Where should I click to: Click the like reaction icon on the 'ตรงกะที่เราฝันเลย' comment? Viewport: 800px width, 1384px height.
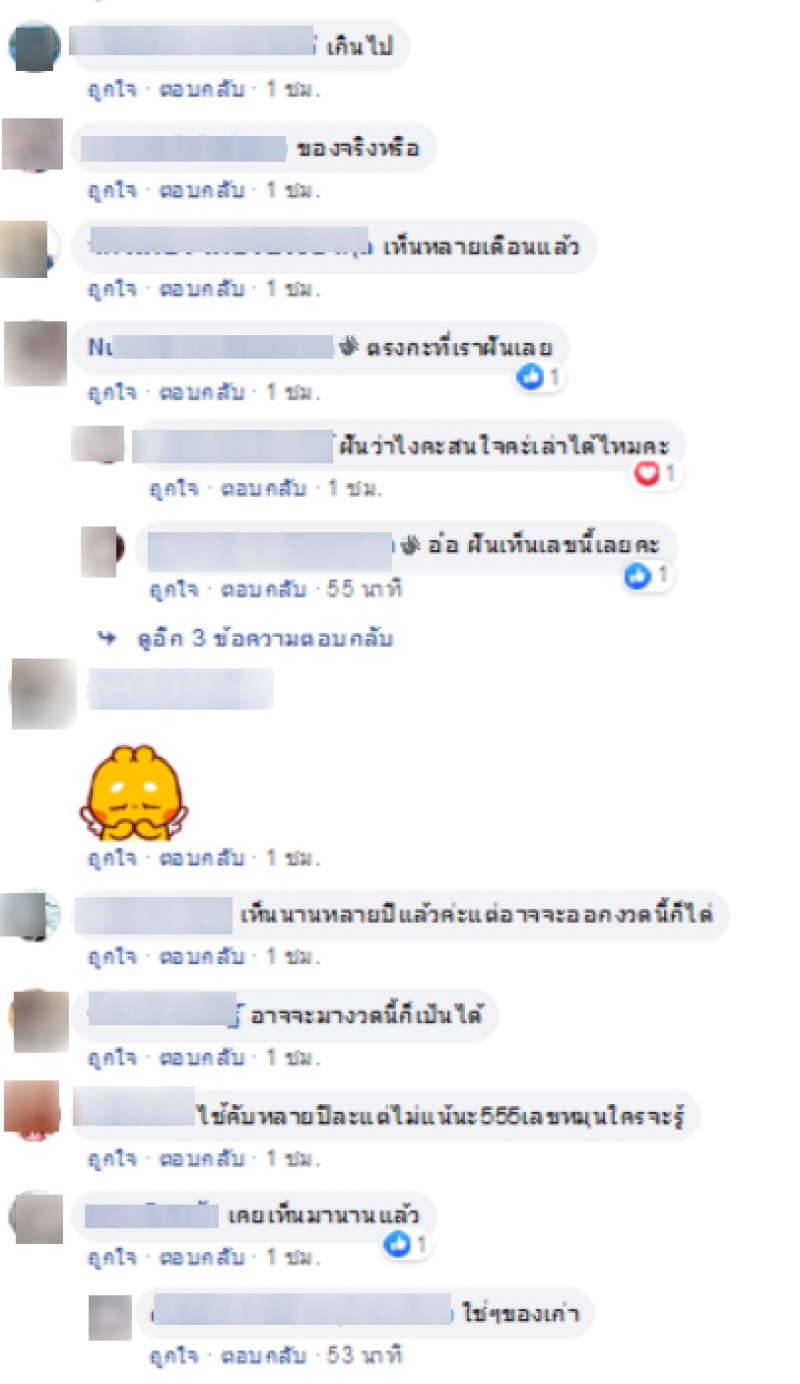pos(530,377)
